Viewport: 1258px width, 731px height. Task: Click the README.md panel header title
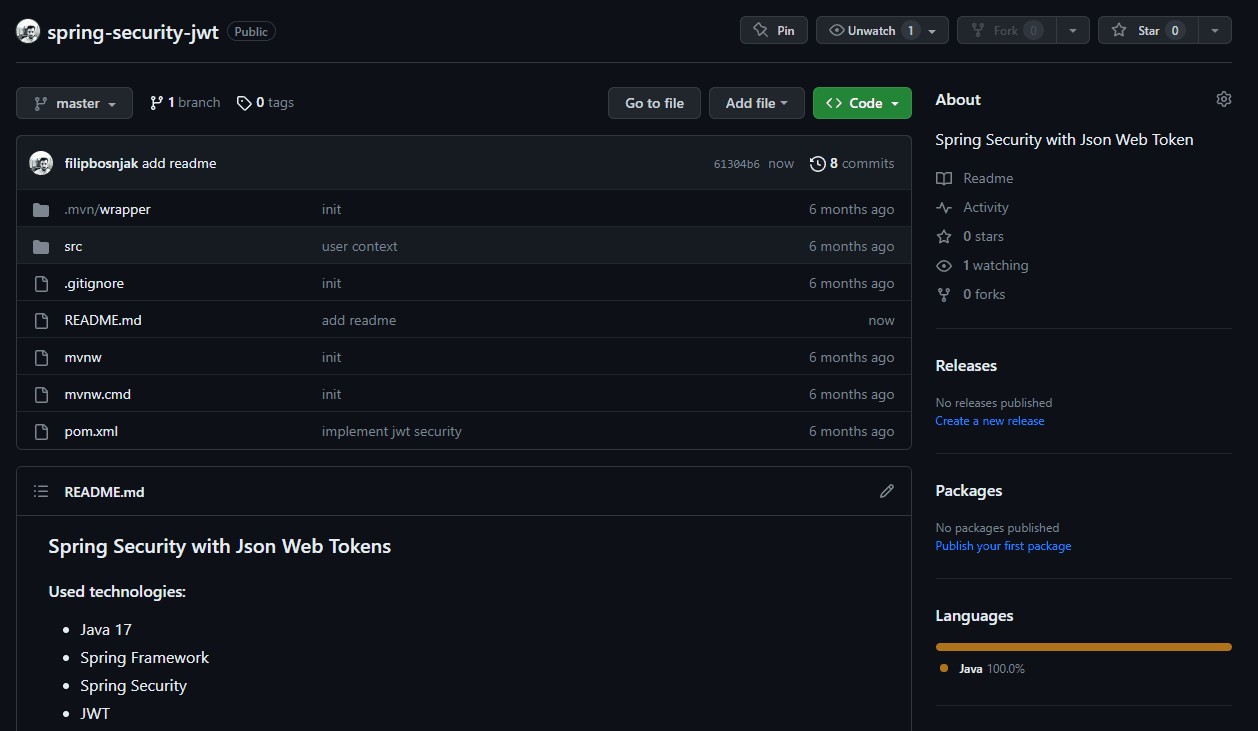coord(104,492)
